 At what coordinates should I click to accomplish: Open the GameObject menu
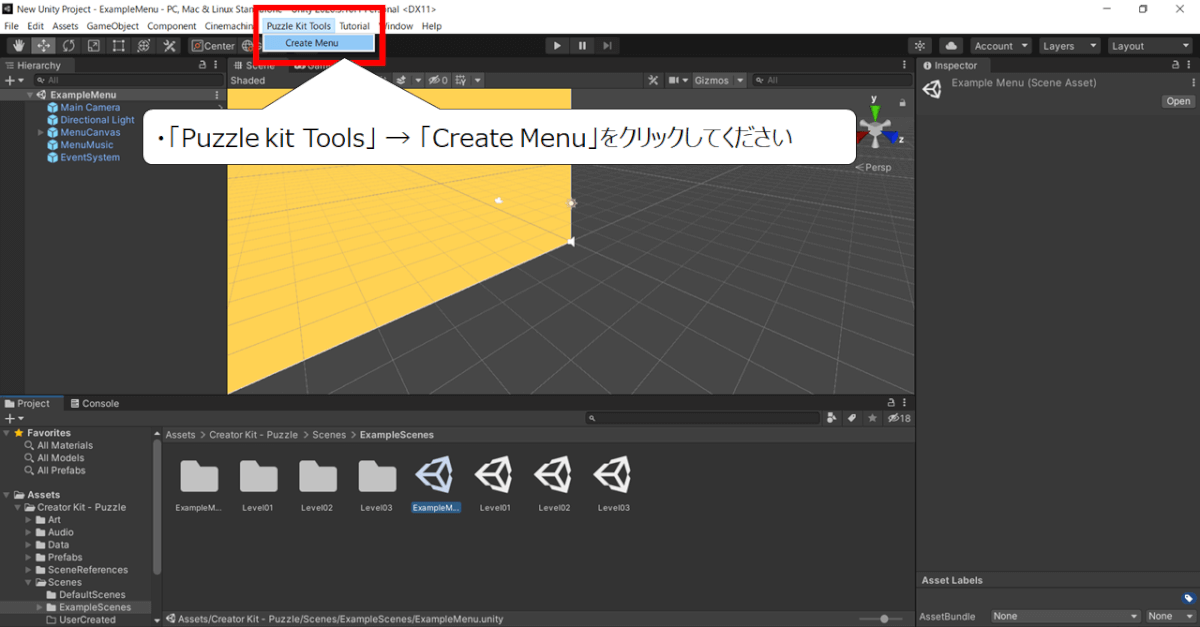(x=113, y=26)
